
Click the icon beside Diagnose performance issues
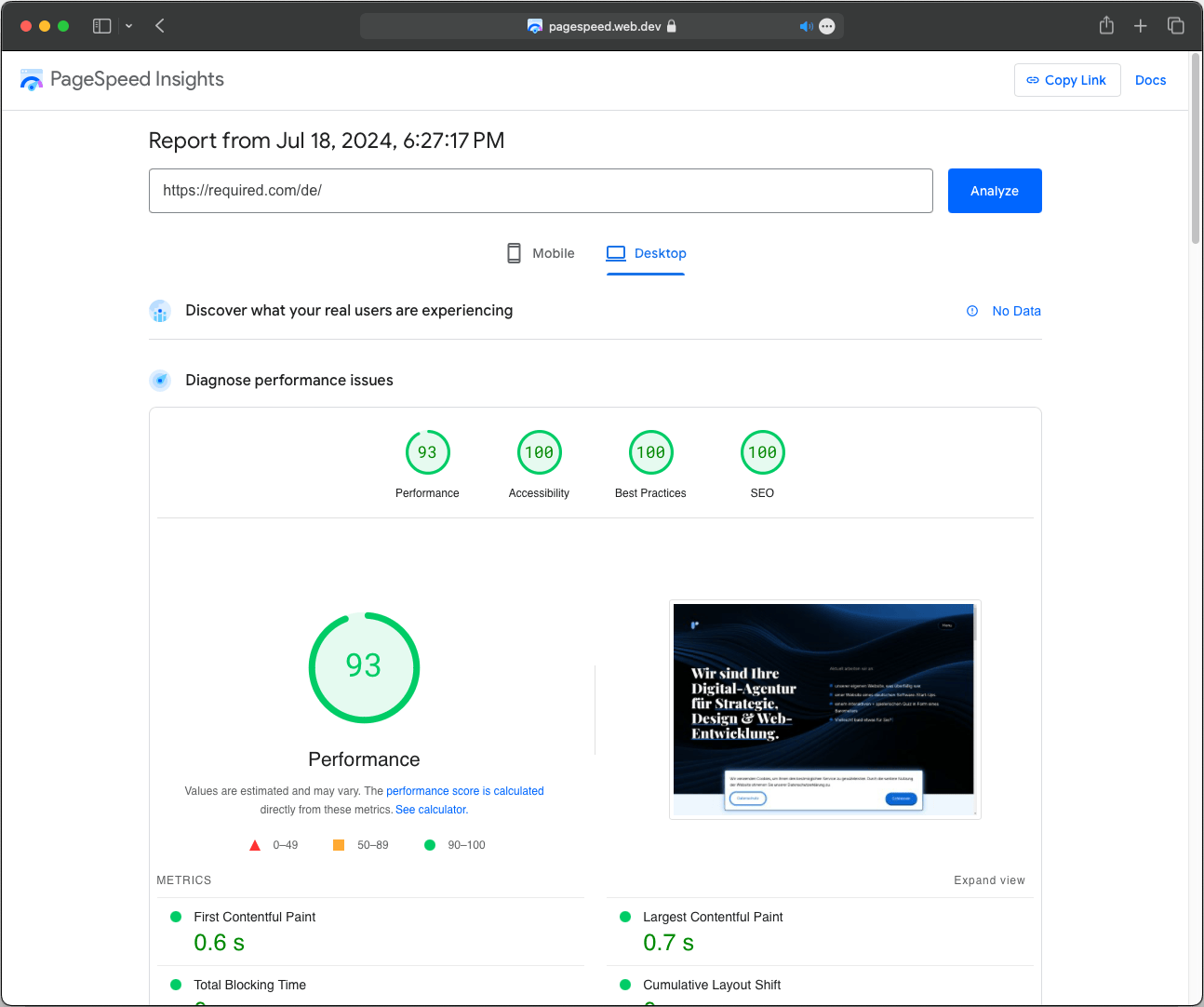point(160,380)
